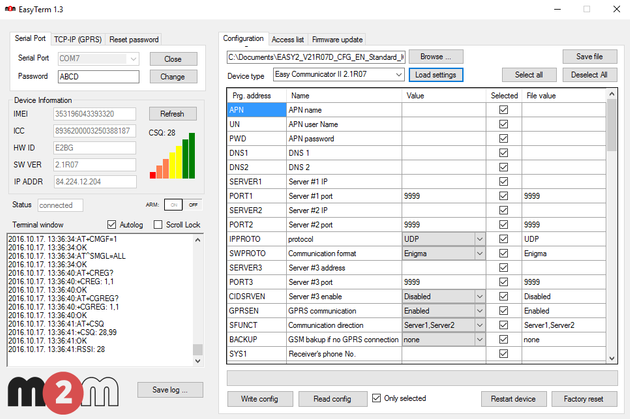Open the IPPROTO protocol UDP dropdown
This screenshot has height=419, width=630.
coord(479,239)
